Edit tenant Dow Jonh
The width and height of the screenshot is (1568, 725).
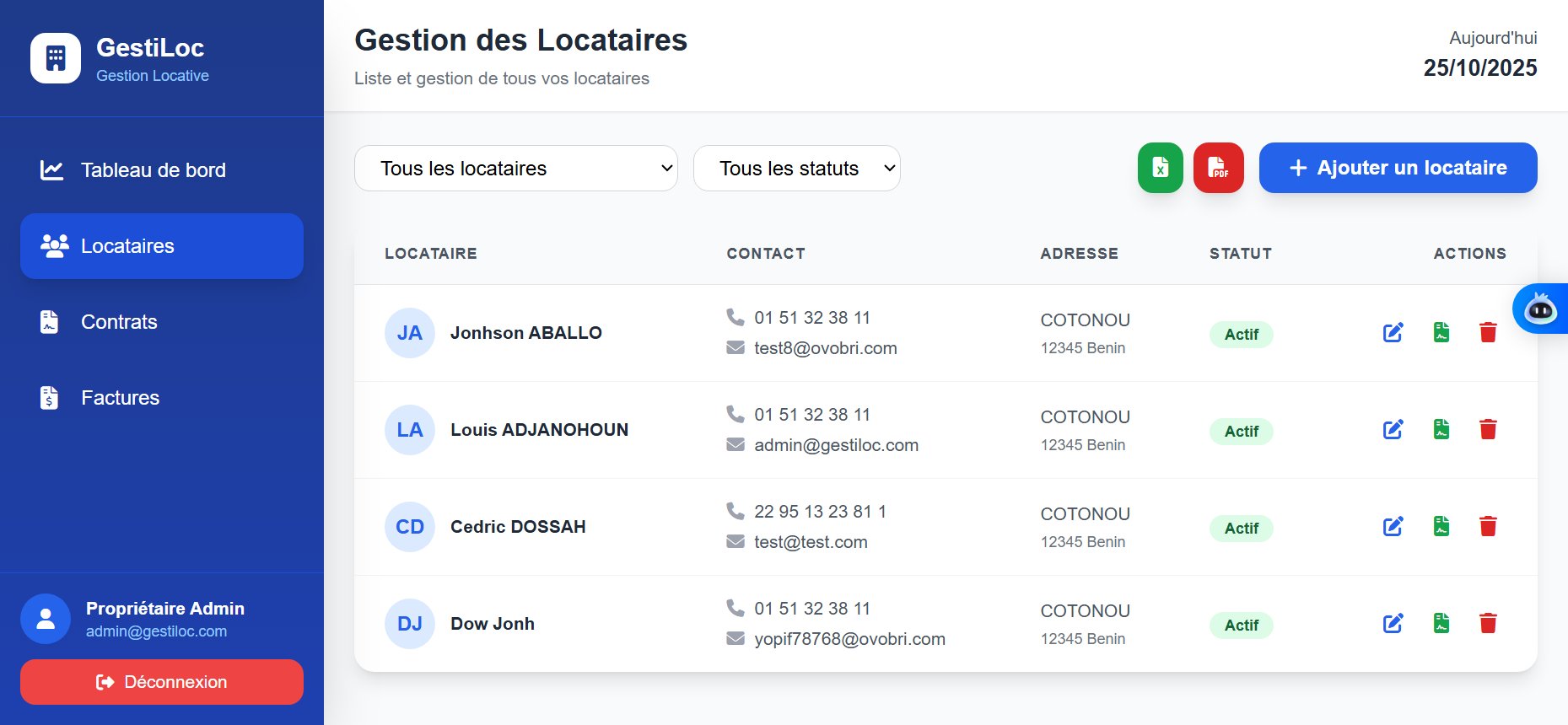pyautogui.click(x=1393, y=624)
